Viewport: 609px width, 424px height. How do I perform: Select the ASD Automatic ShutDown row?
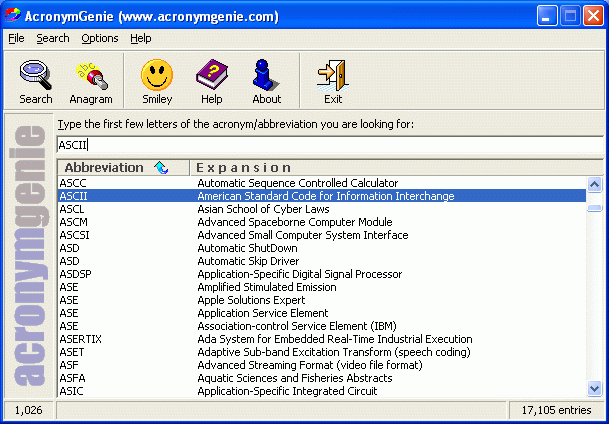322,248
